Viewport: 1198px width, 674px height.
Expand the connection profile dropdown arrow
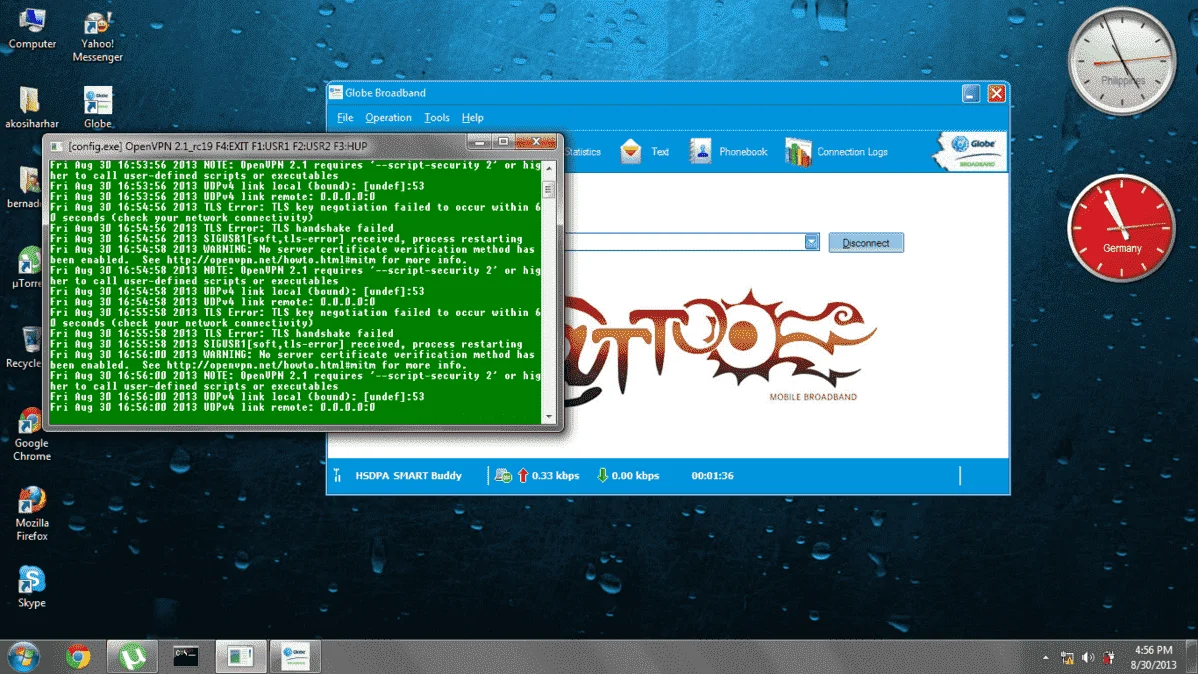tap(811, 242)
